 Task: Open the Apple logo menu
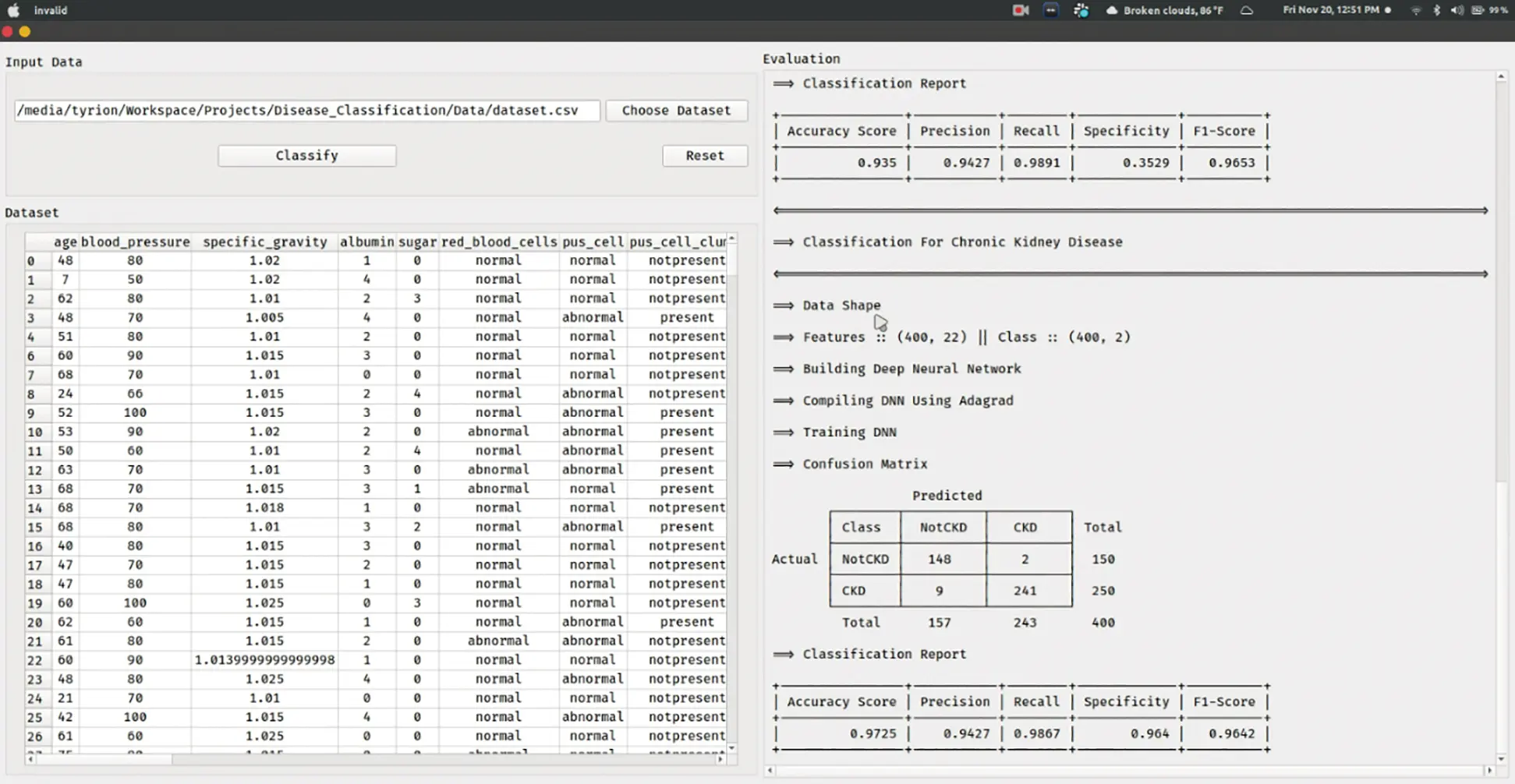(13, 10)
